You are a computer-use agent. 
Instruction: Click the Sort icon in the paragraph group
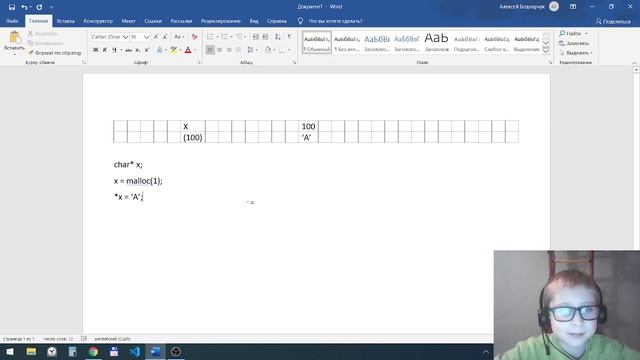tap(278, 37)
